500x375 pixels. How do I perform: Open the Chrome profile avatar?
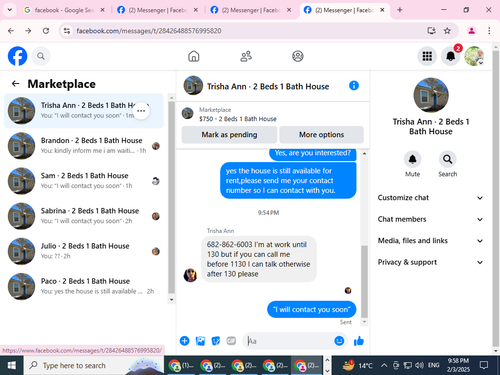coord(471,31)
